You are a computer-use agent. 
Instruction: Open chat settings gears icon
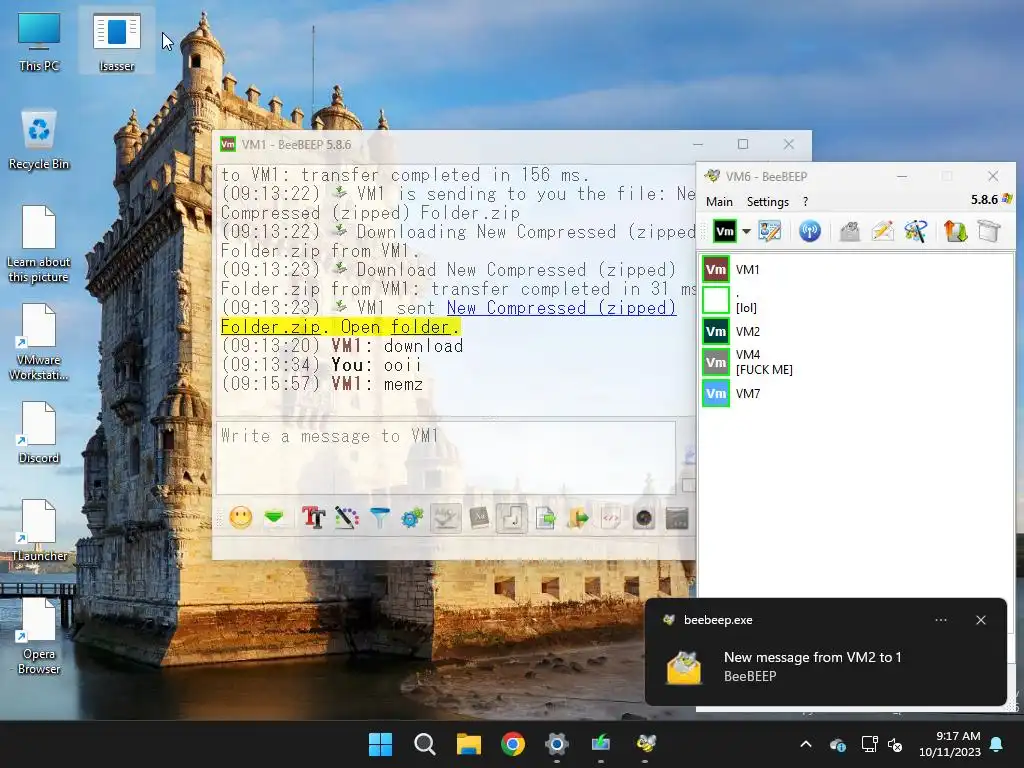[413, 519]
